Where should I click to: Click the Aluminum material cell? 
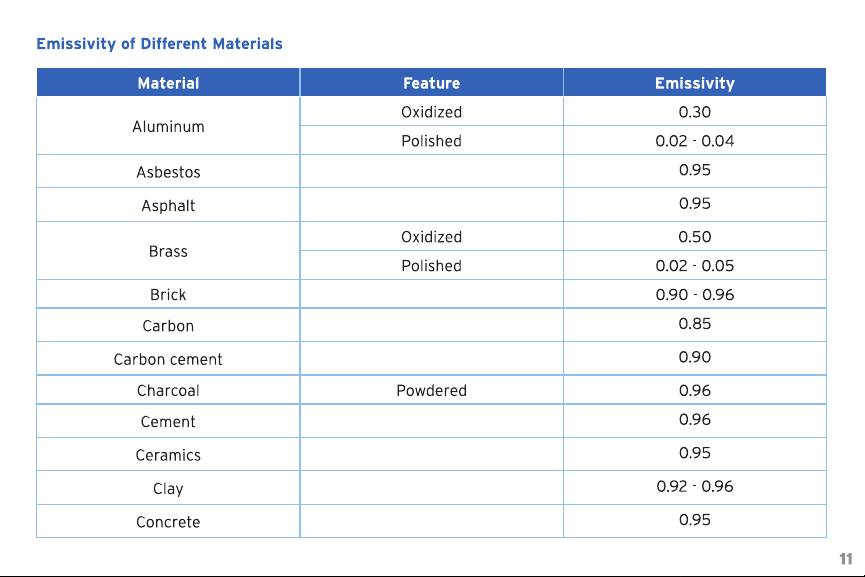pyautogui.click(x=168, y=126)
